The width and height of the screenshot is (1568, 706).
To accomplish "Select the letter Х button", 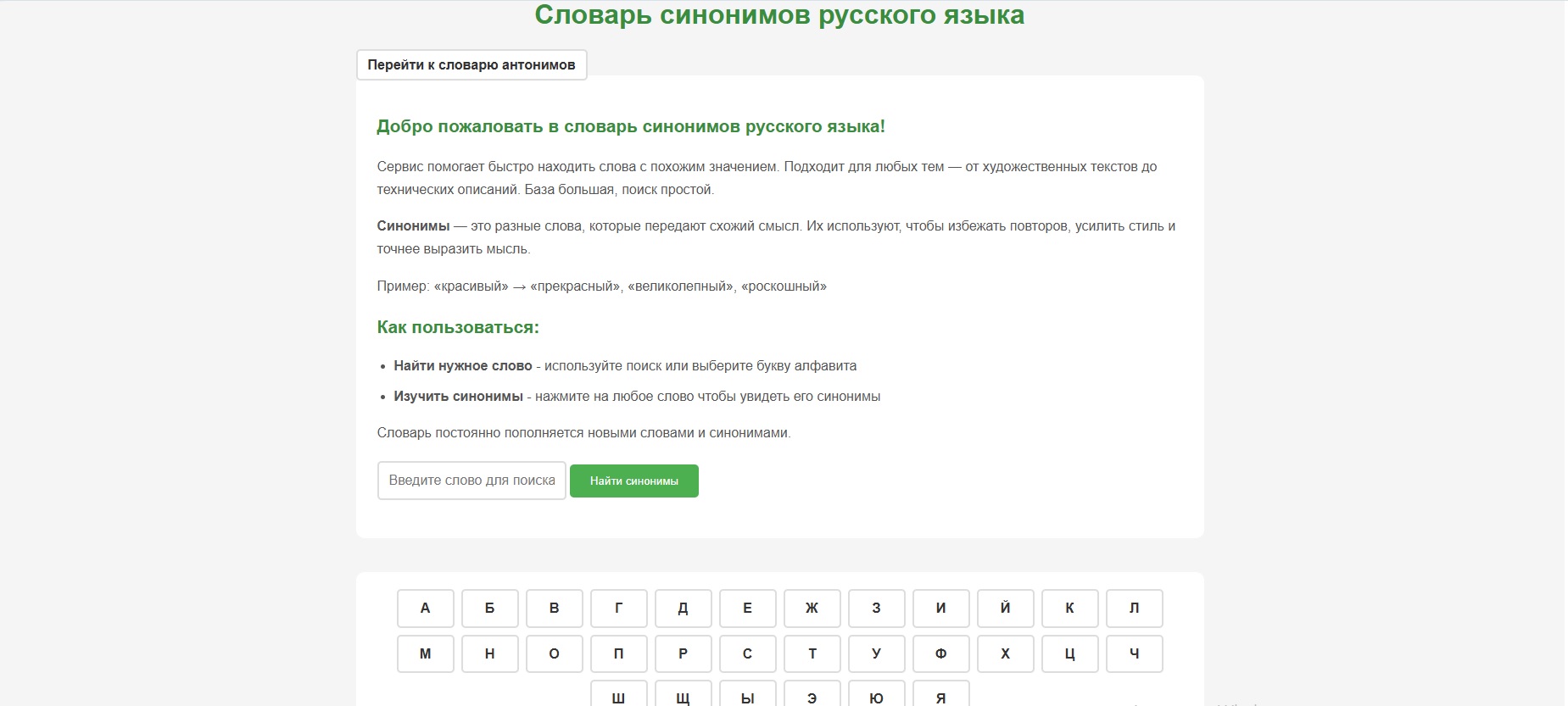I will (x=1006, y=654).
